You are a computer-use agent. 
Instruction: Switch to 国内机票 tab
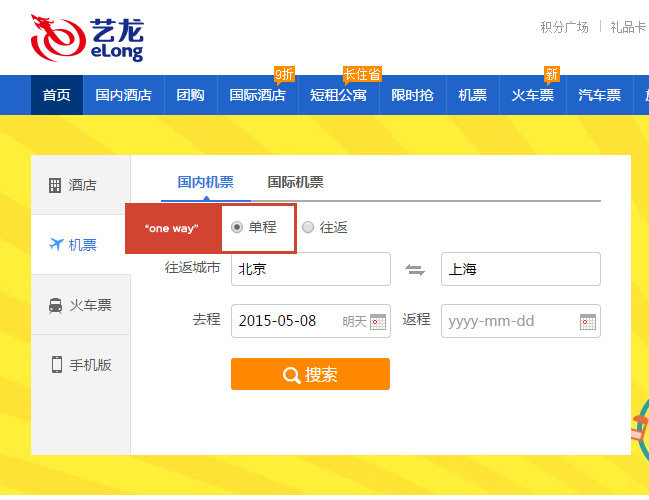pyautogui.click(x=206, y=182)
